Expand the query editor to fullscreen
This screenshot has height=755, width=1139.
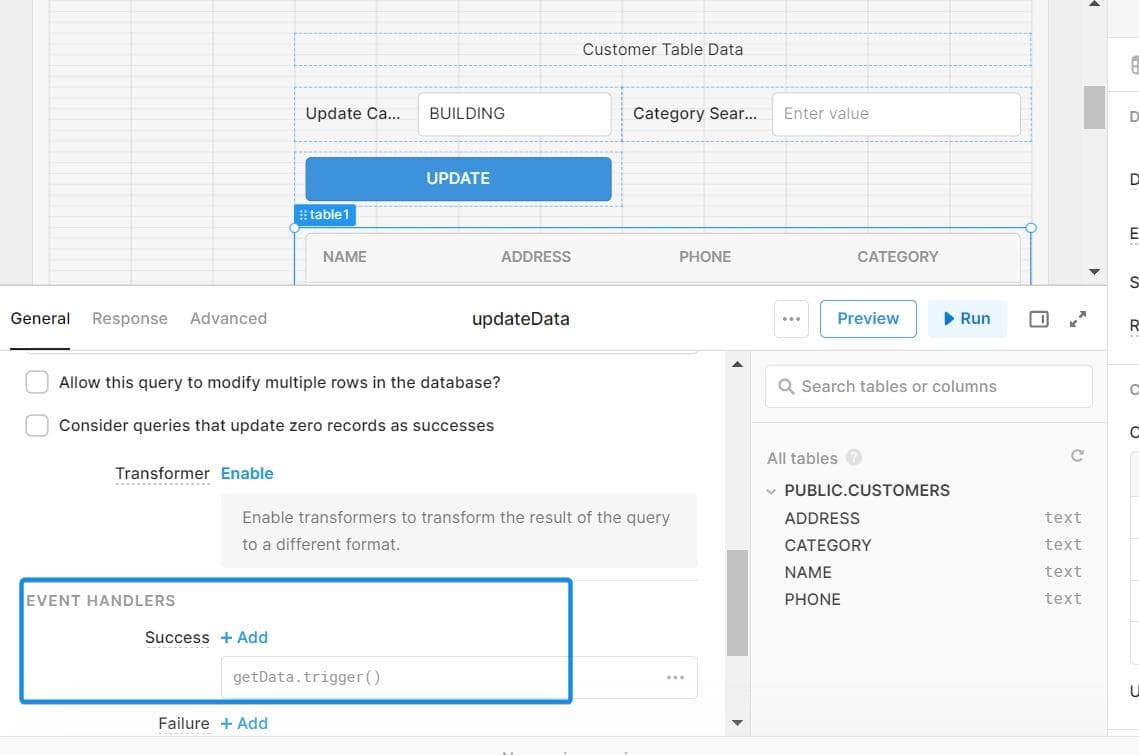pos(1078,319)
